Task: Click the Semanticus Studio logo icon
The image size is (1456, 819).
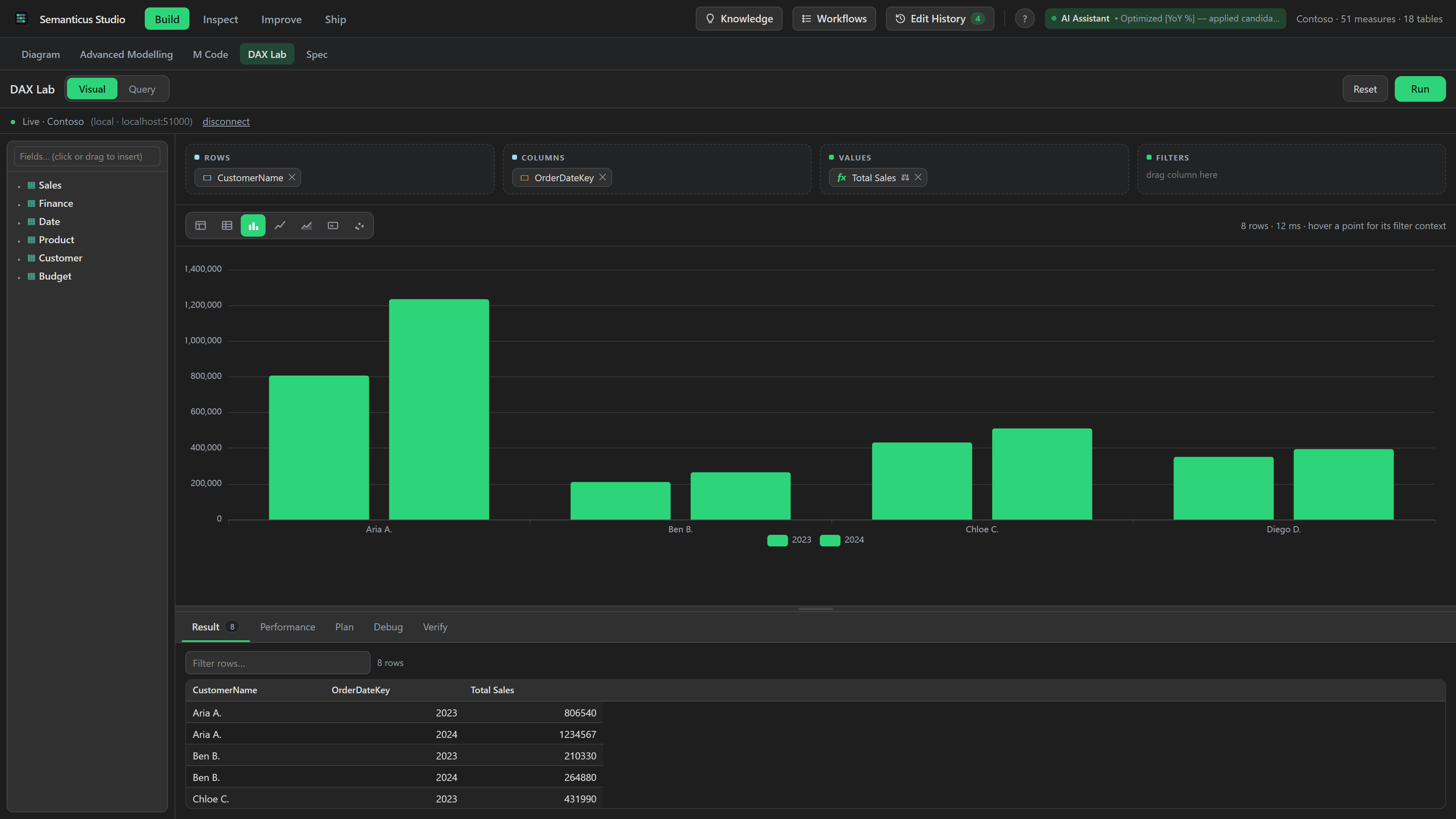Action: (x=22, y=19)
